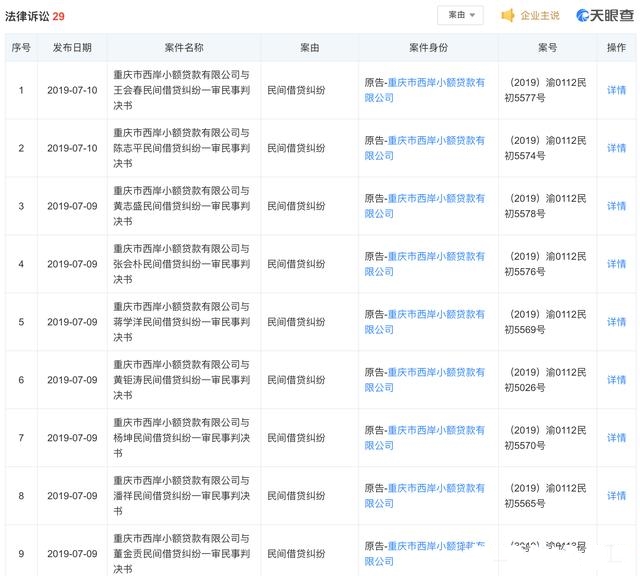Open the 案由 filter dropdown

tap(460, 15)
